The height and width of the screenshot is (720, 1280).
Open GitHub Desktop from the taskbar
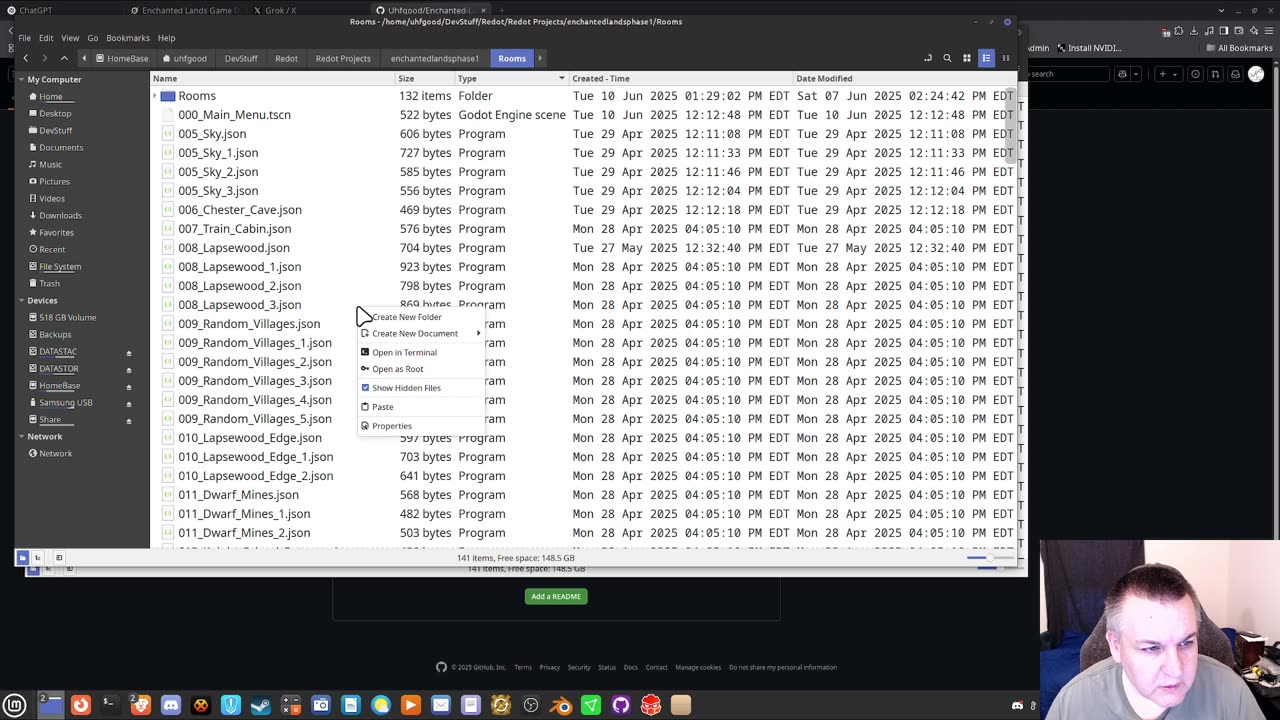[621, 705]
